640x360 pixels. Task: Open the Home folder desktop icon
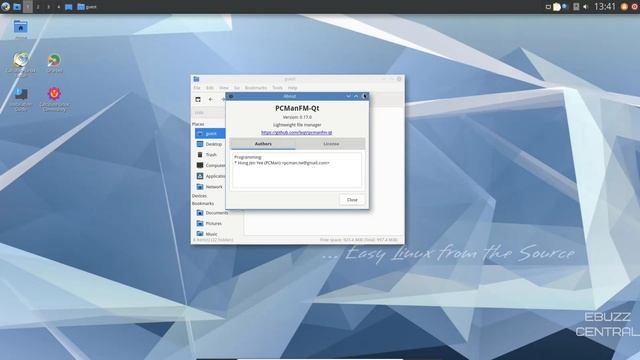click(x=20, y=28)
